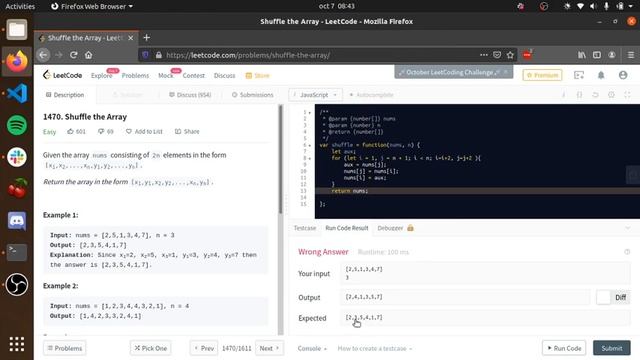
Task: Open the Debugger tab
Action: 395,228
